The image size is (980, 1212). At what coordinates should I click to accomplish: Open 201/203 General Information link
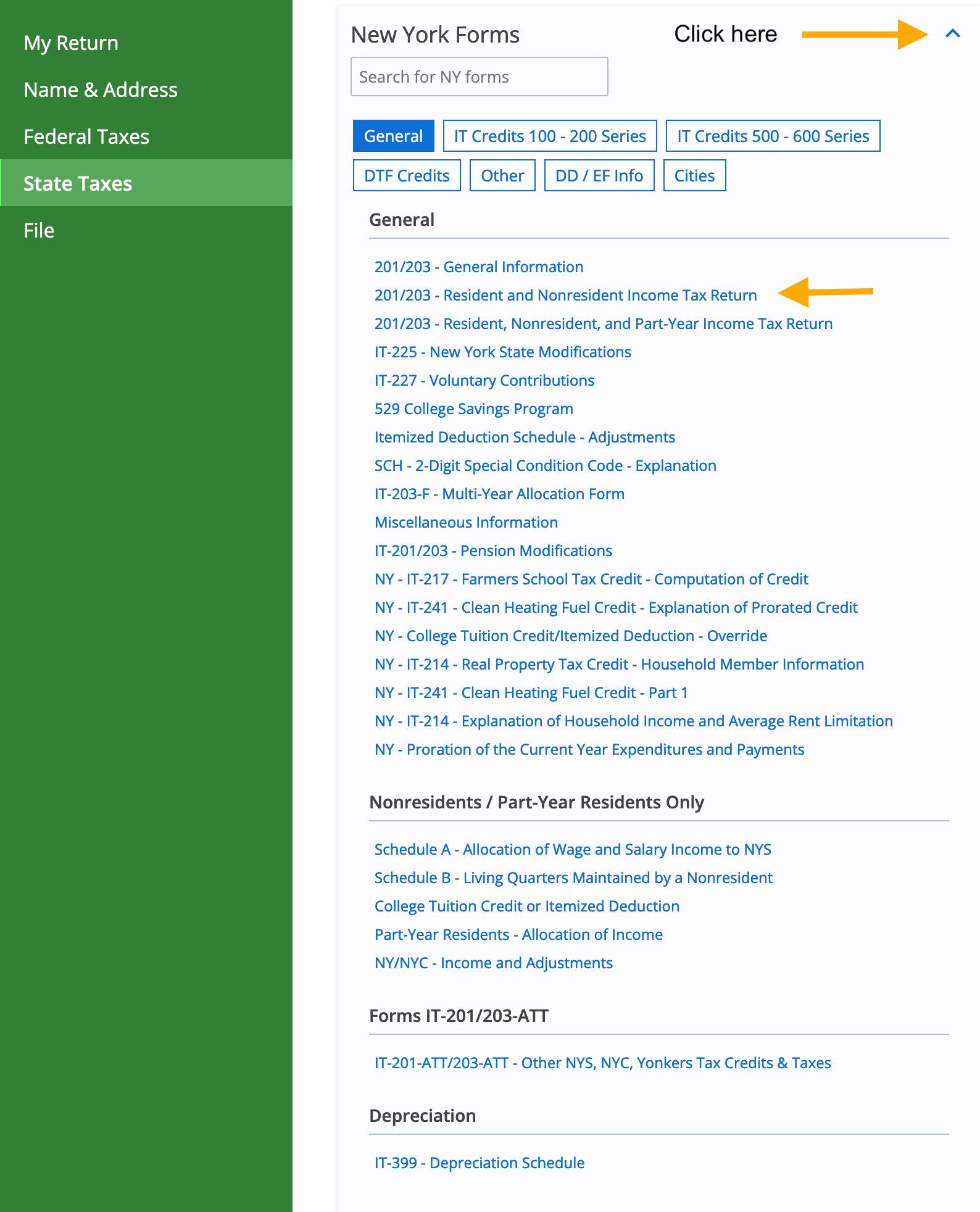478,267
